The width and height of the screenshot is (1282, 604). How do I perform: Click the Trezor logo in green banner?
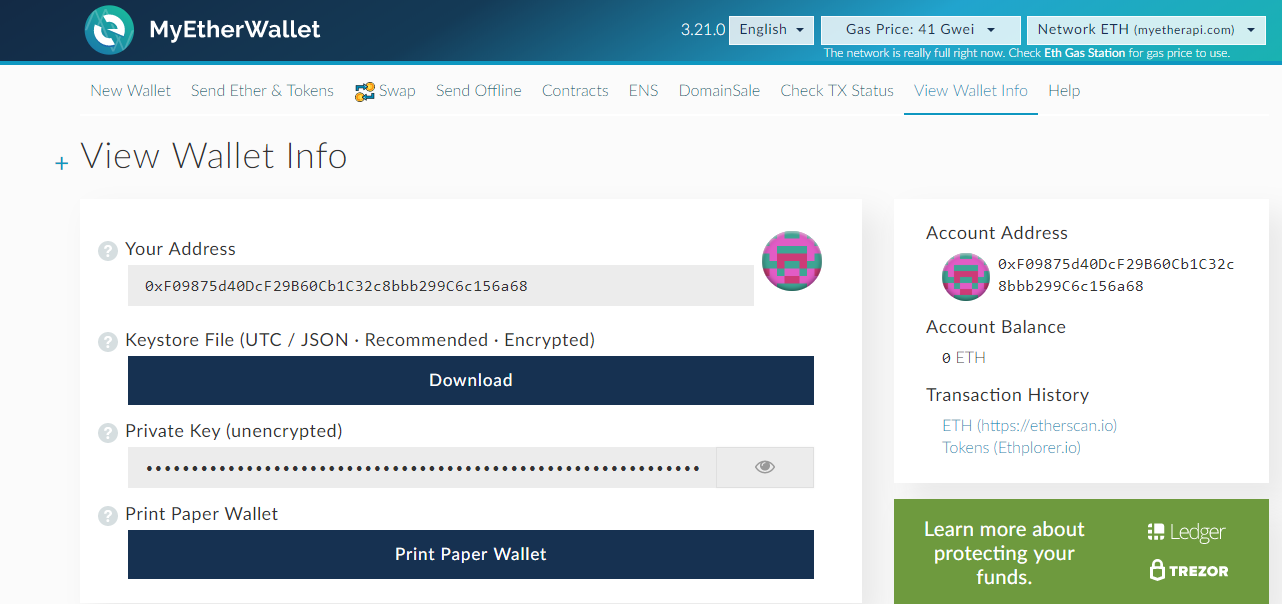pos(1188,571)
